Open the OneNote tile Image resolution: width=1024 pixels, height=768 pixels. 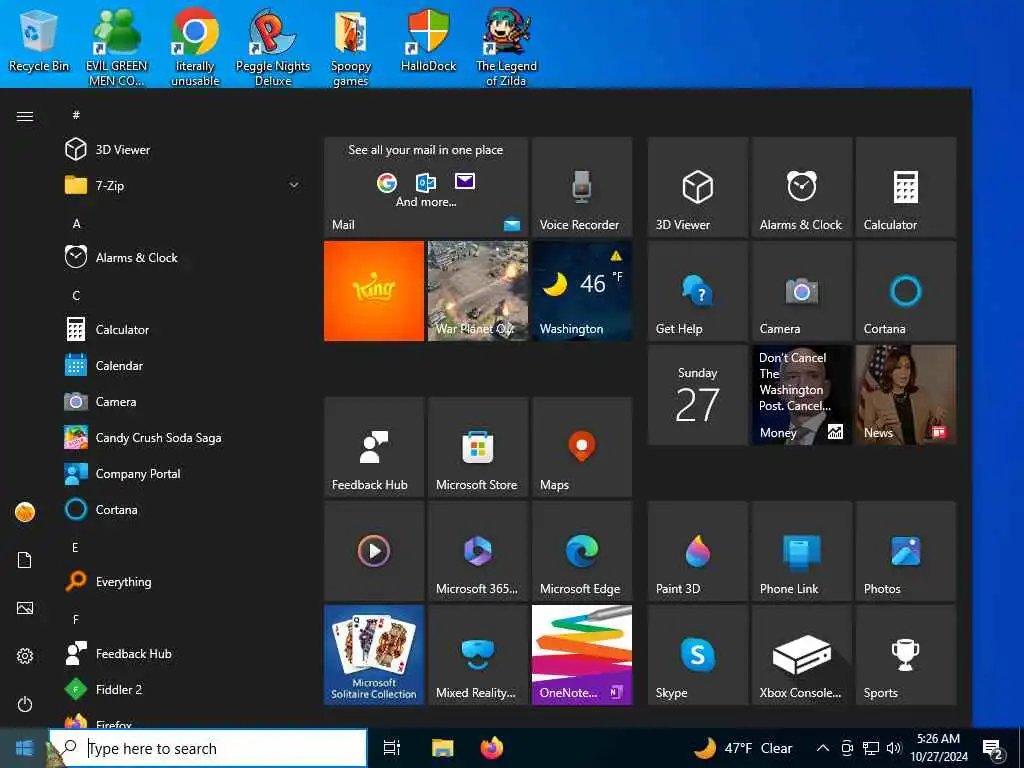(x=582, y=654)
